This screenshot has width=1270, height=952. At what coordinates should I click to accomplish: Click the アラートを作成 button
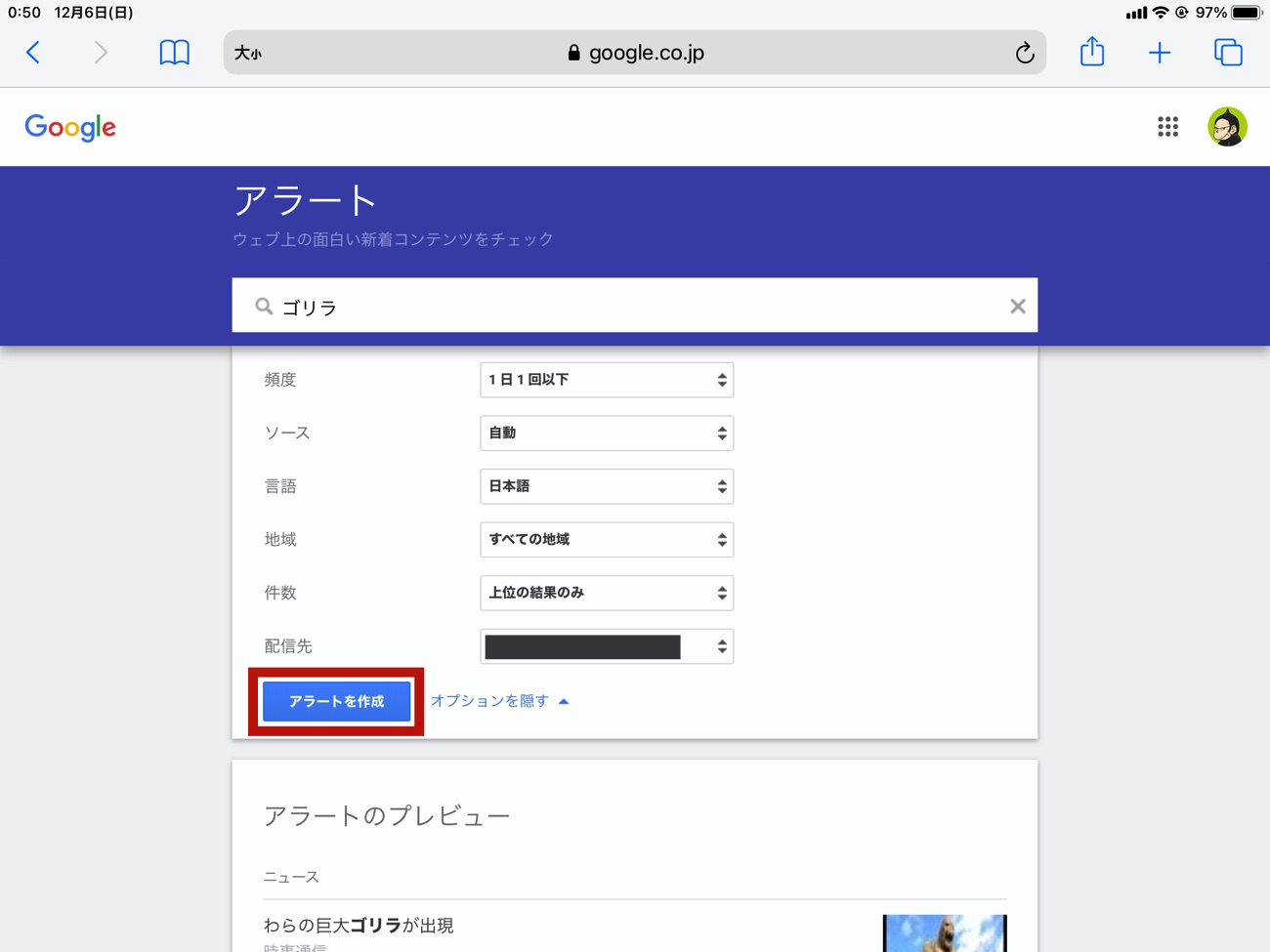(336, 701)
